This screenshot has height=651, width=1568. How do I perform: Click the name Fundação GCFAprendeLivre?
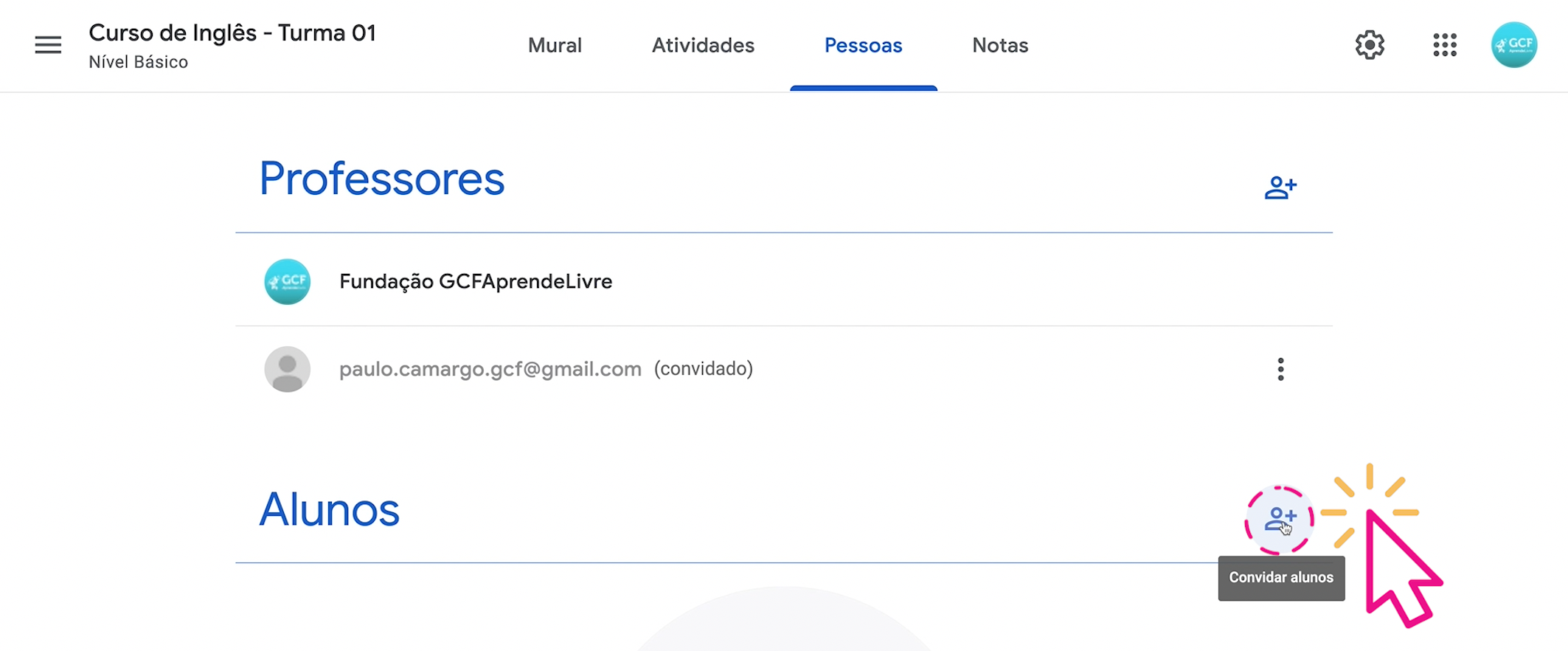coord(476,281)
